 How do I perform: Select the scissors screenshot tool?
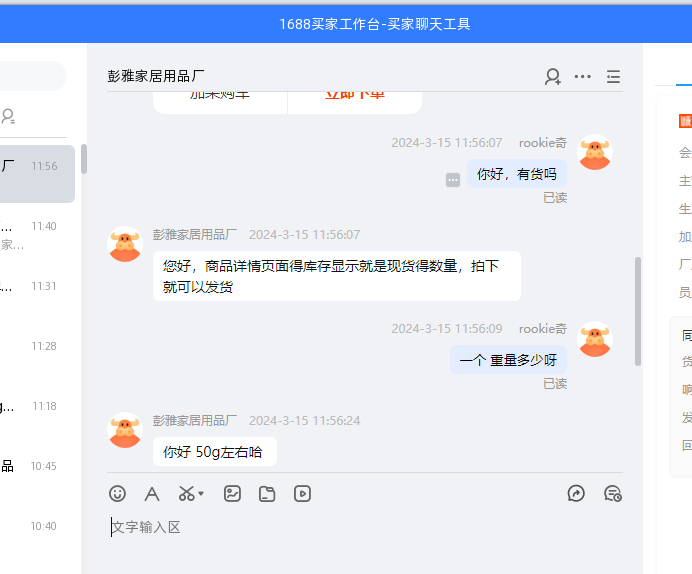186,494
